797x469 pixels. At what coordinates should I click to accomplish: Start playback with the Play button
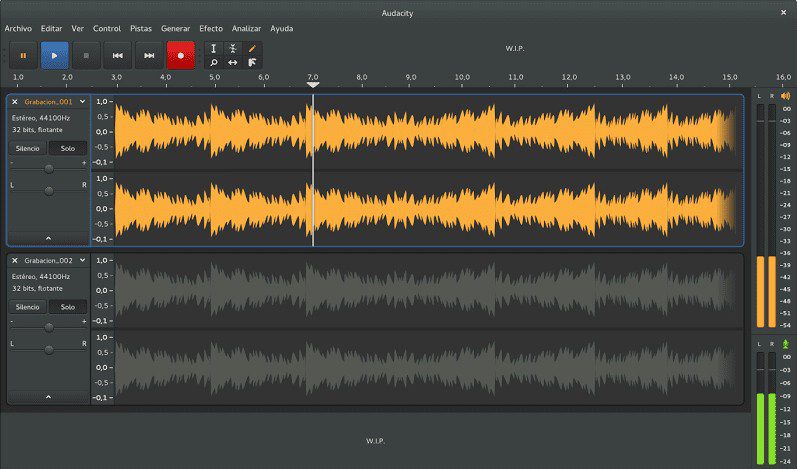(x=54, y=55)
